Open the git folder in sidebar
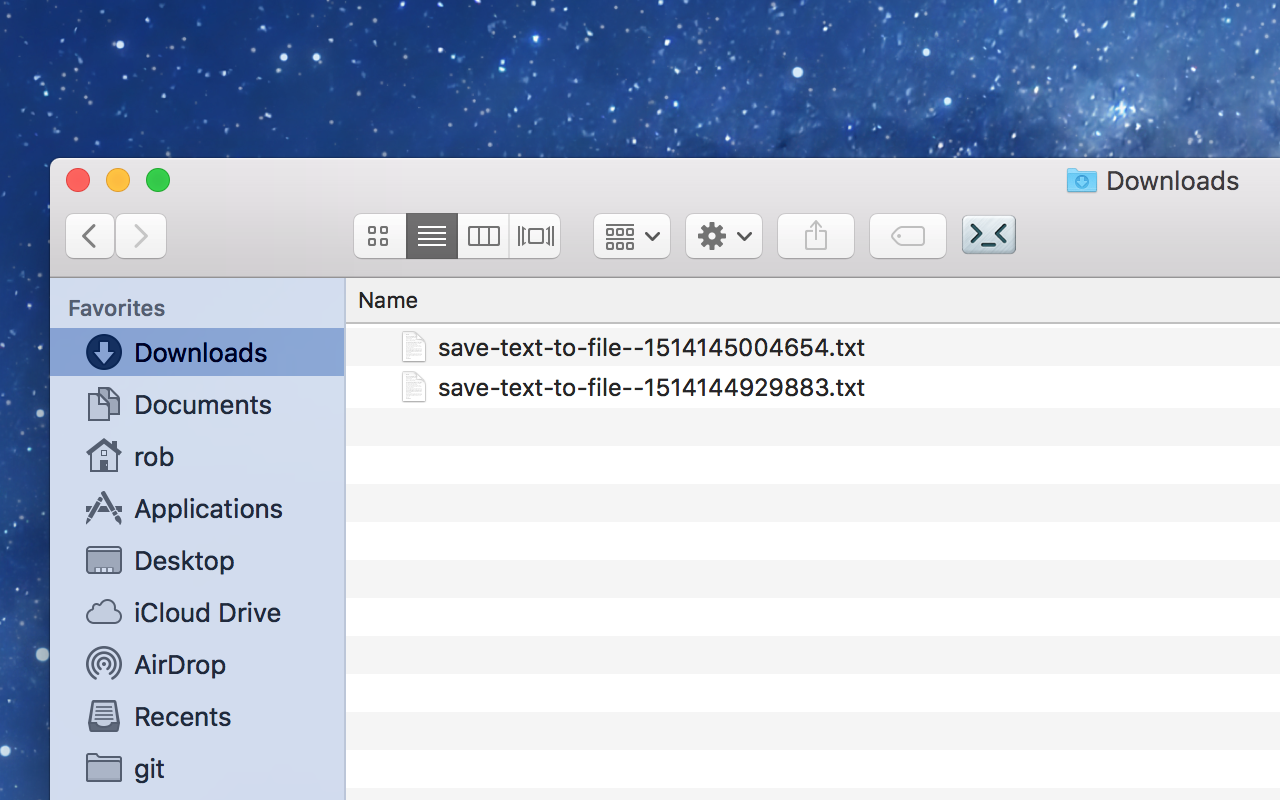The height and width of the screenshot is (800, 1280). click(x=148, y=768)
